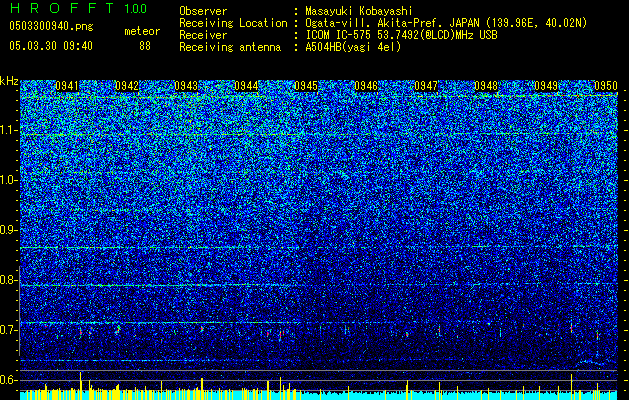Click the 0944 time marker
This screenshot has width=629, height=400.
[246, 86]
